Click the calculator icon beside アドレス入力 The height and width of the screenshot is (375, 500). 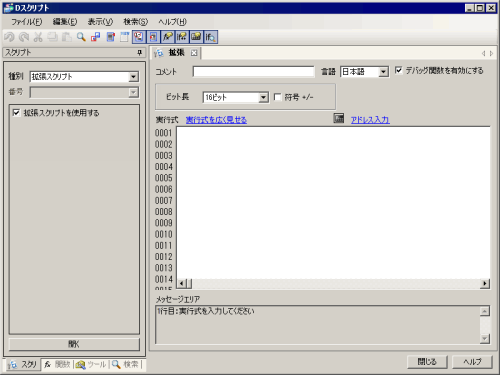(339, 118)
